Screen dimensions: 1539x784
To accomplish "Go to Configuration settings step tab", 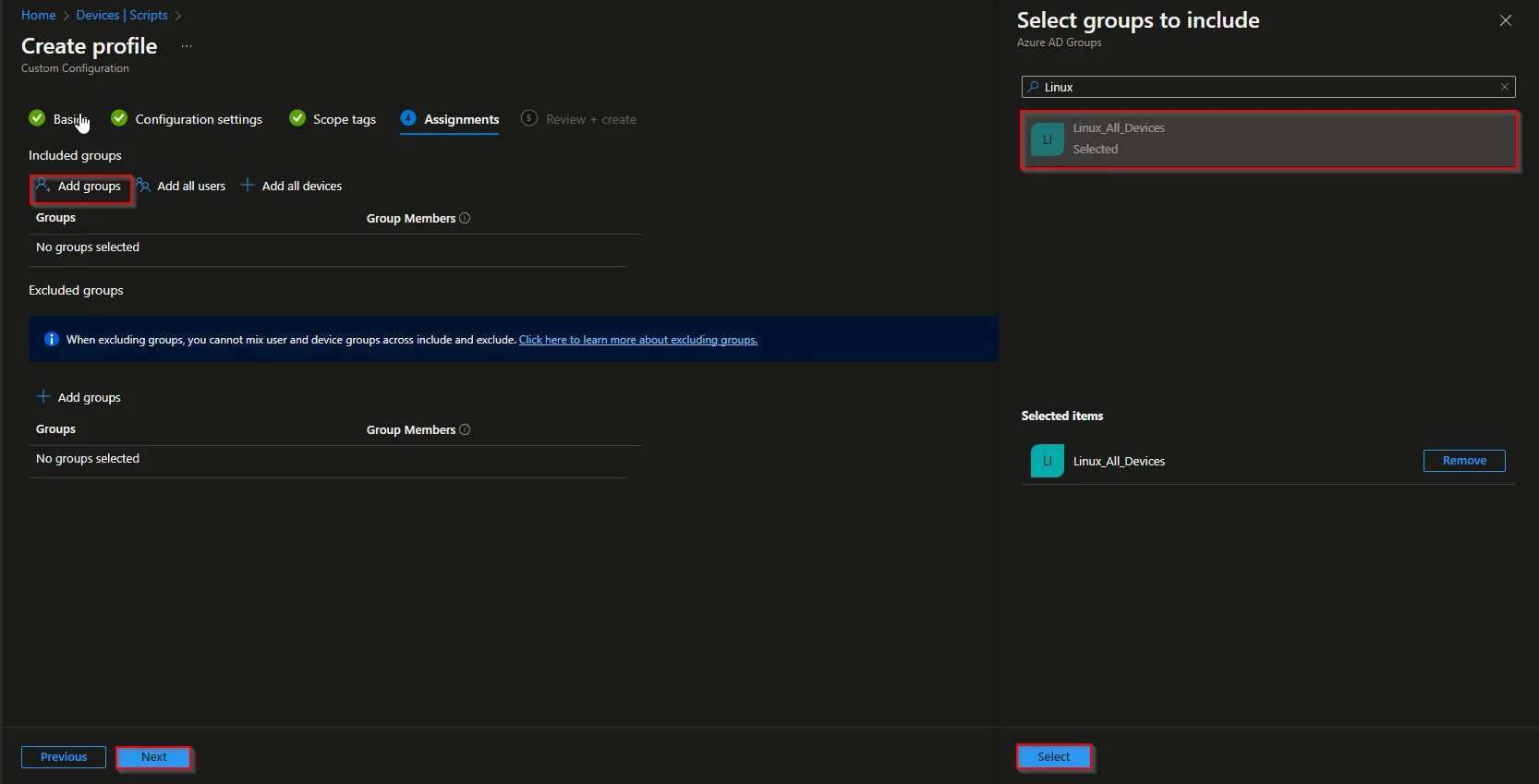I will (x=199, y=119).
